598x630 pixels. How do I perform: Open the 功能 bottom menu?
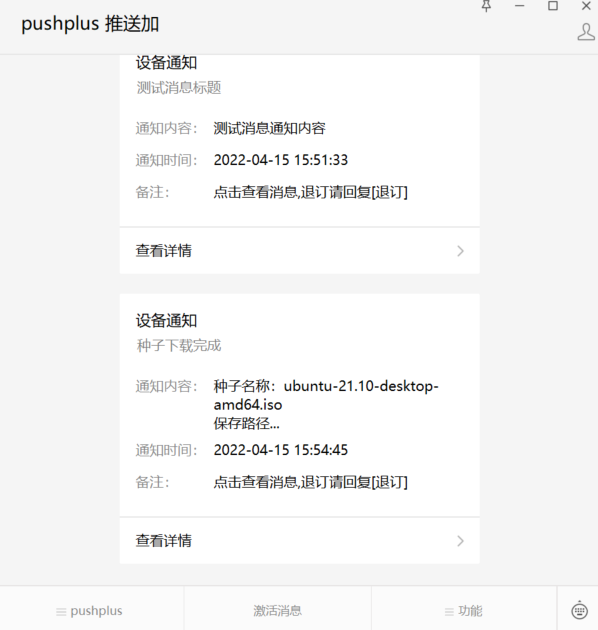pyautogui.click(x=464, y=611)
